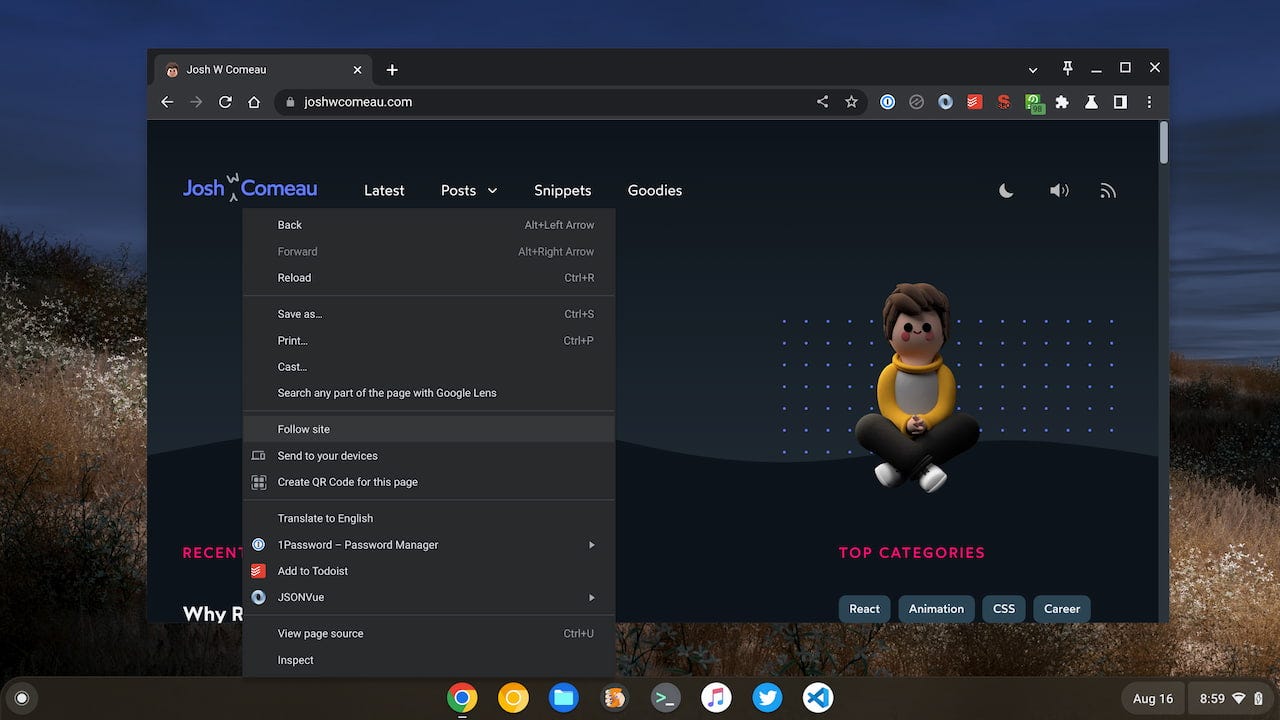Bookmark this page with the star icon

851,102
